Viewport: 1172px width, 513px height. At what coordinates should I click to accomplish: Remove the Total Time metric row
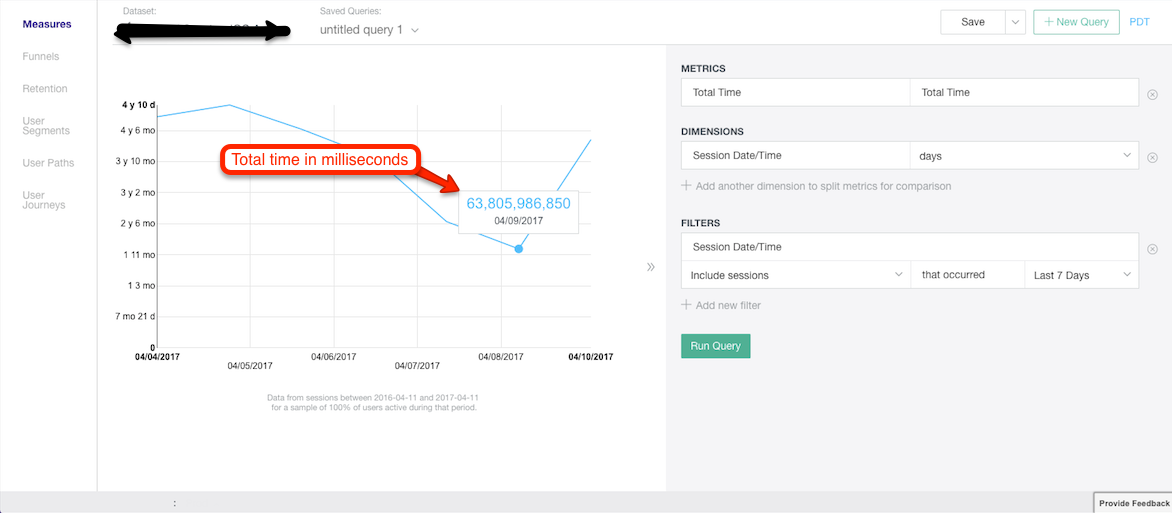(1152, 94)
